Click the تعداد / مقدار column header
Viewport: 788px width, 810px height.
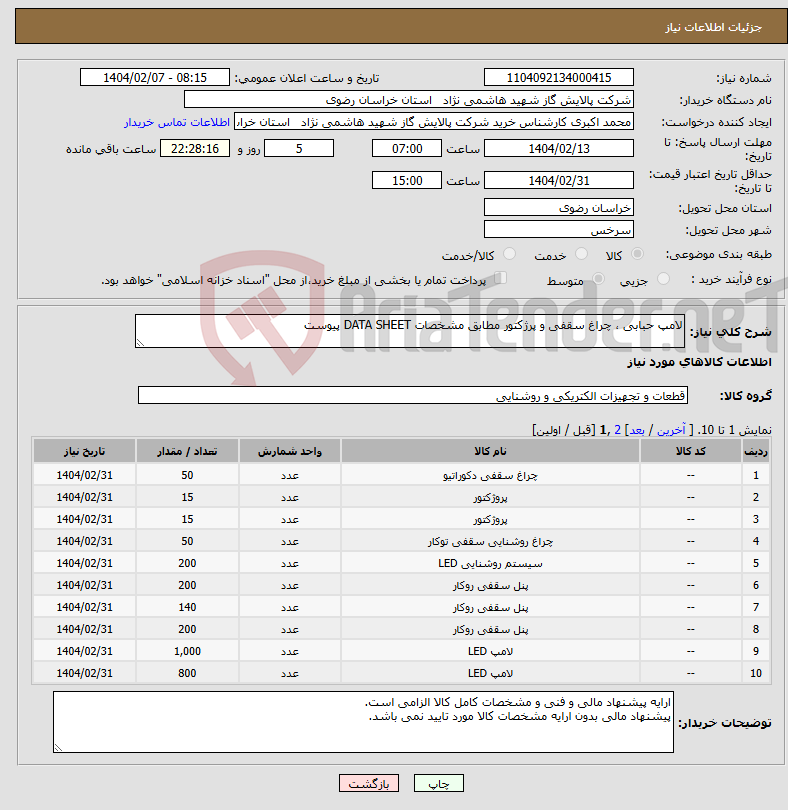click(187, 451)
